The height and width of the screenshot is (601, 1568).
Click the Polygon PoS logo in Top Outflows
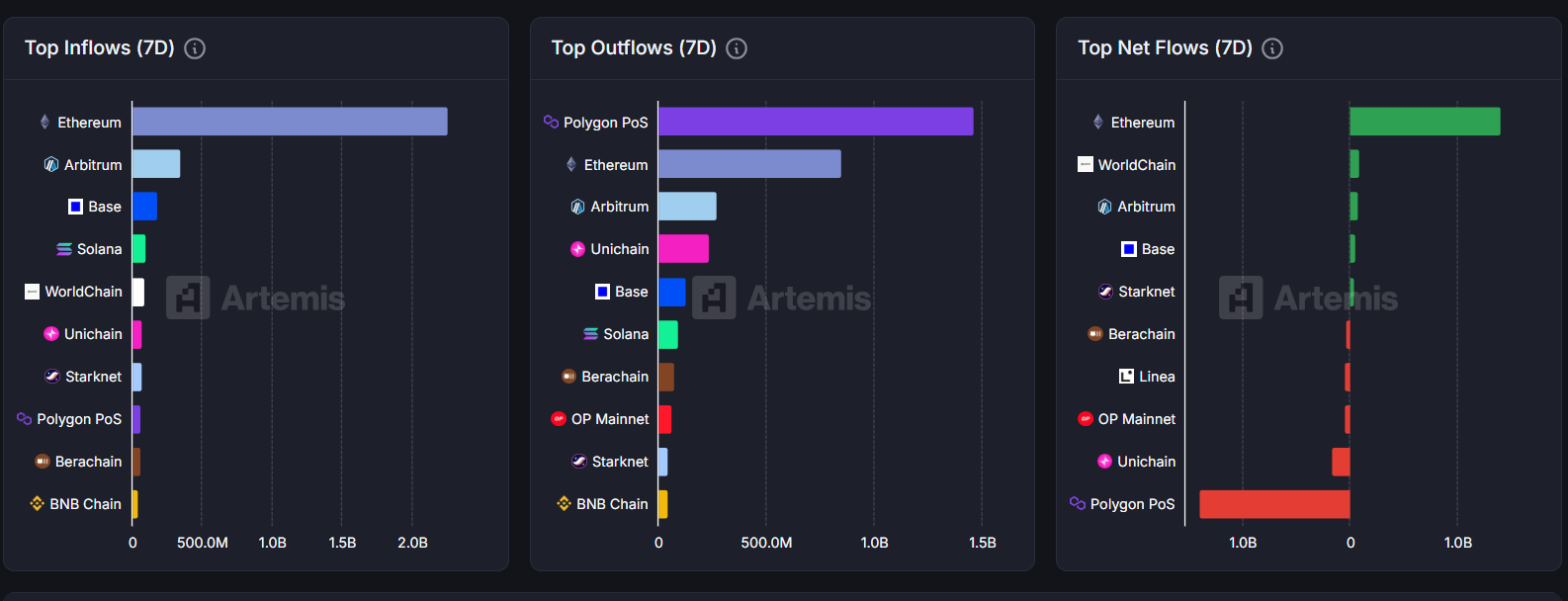pyautogui.click(x=551, y=122)
